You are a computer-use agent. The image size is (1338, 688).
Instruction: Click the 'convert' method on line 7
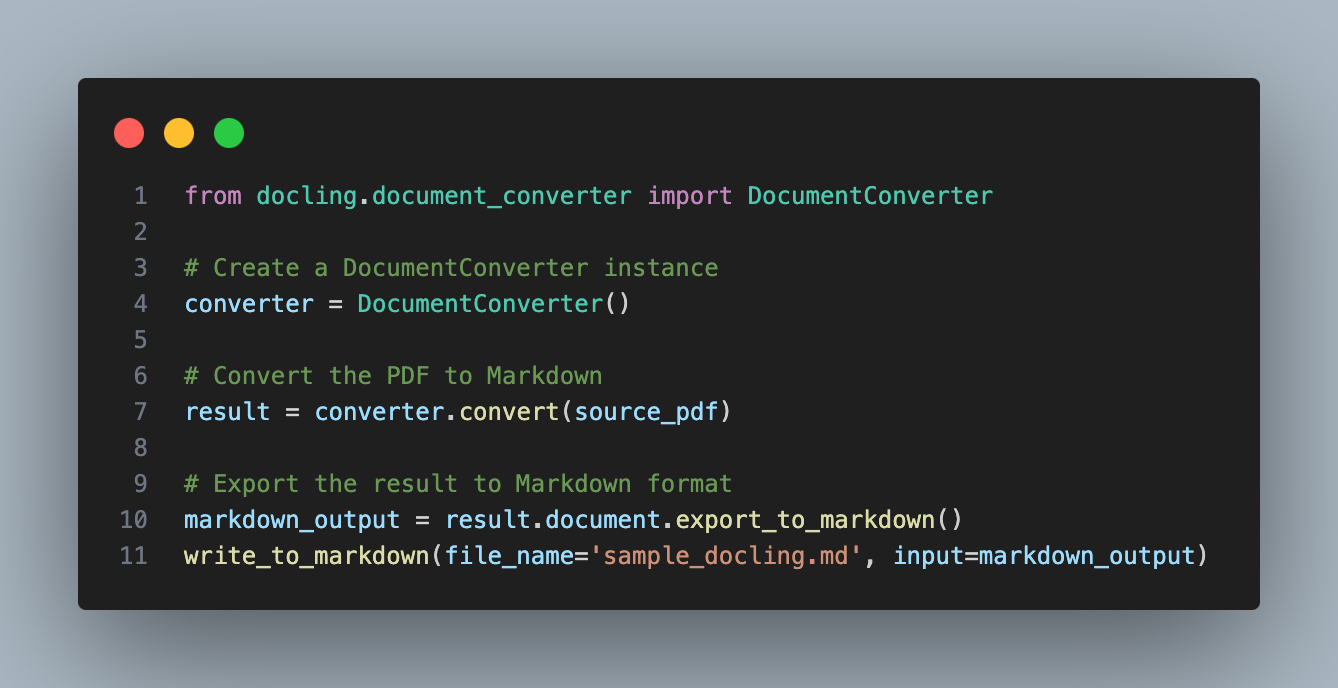pos(509,412)
